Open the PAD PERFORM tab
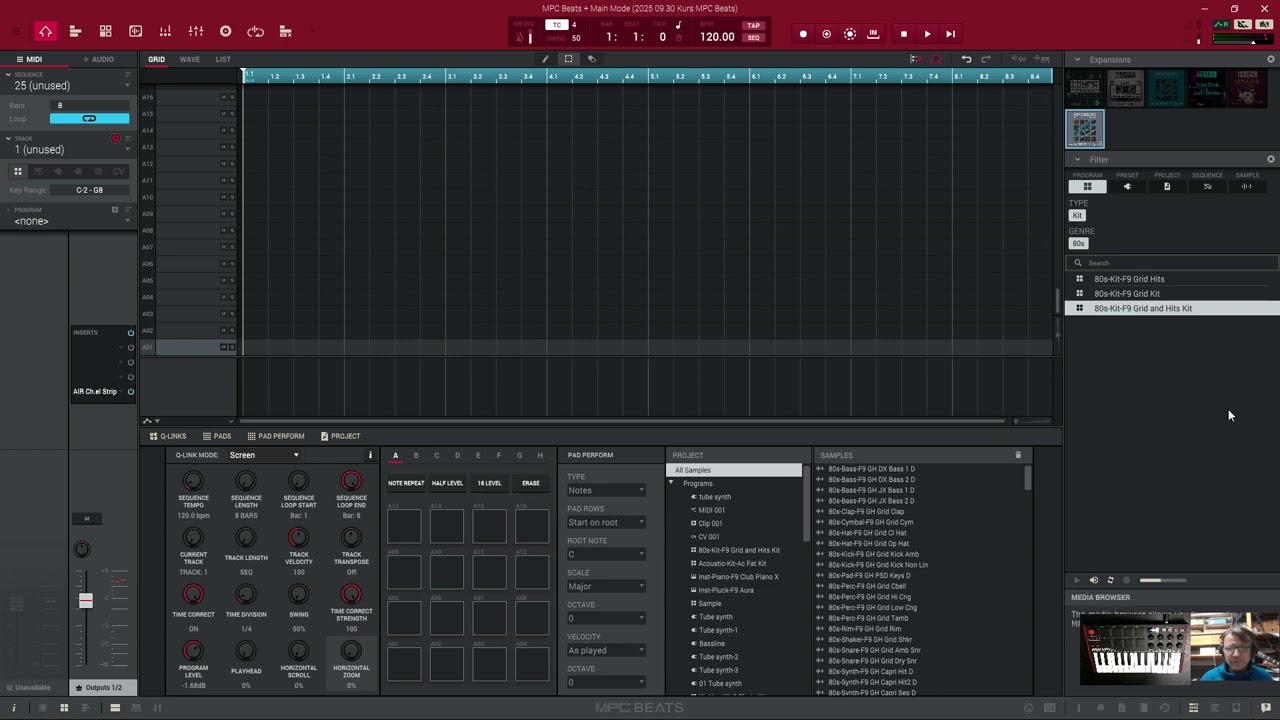1280x720 pixels. [275, 436]
